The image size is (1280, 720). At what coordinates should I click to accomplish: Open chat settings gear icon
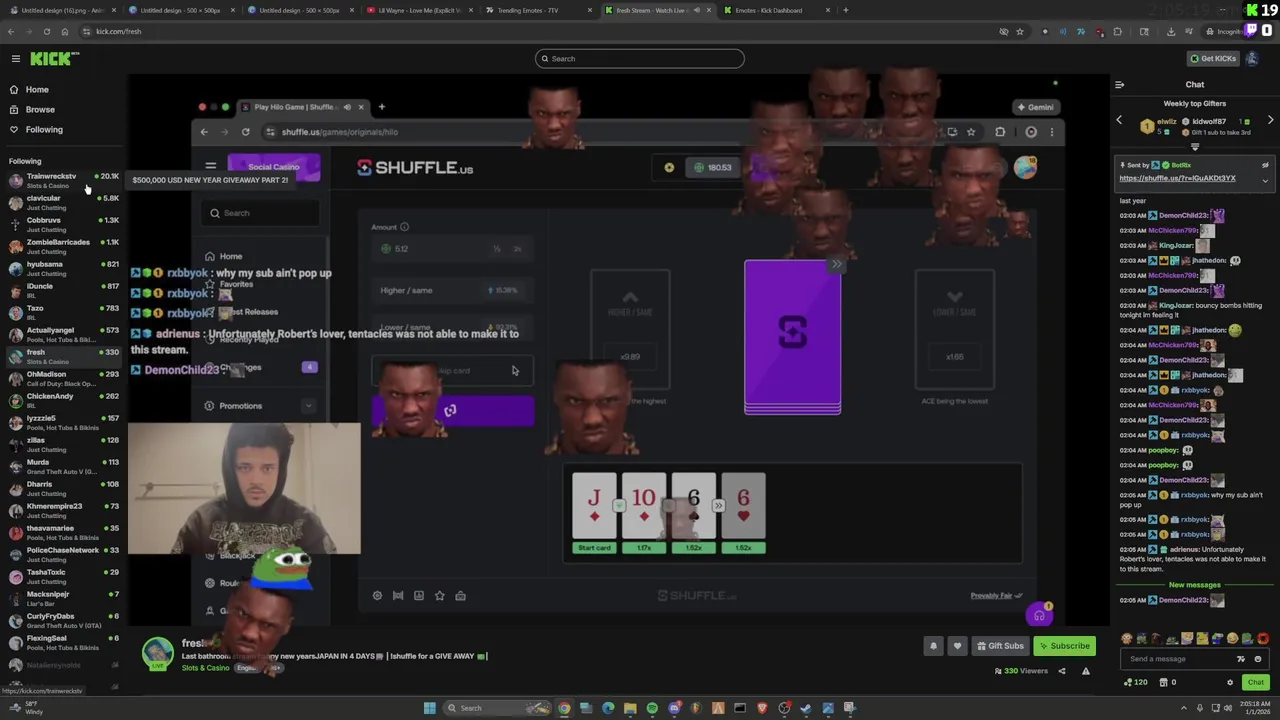coord(1230,682)
